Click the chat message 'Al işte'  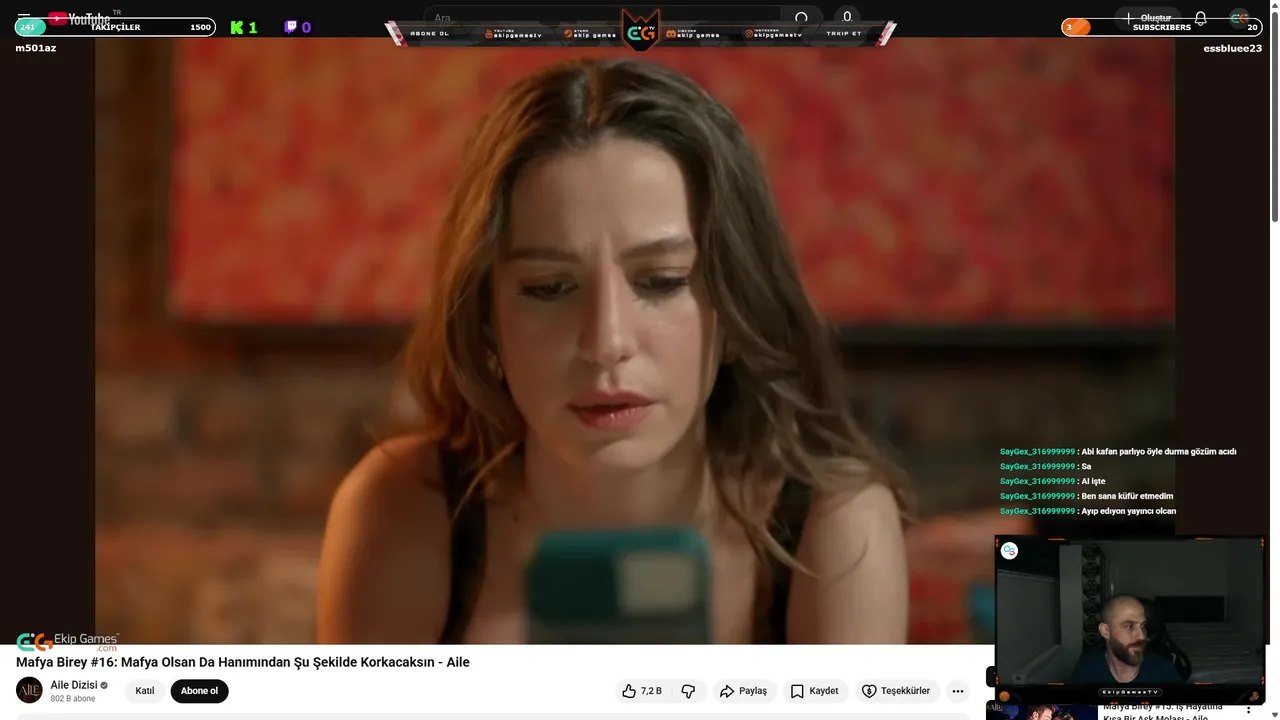(1093, 481)
